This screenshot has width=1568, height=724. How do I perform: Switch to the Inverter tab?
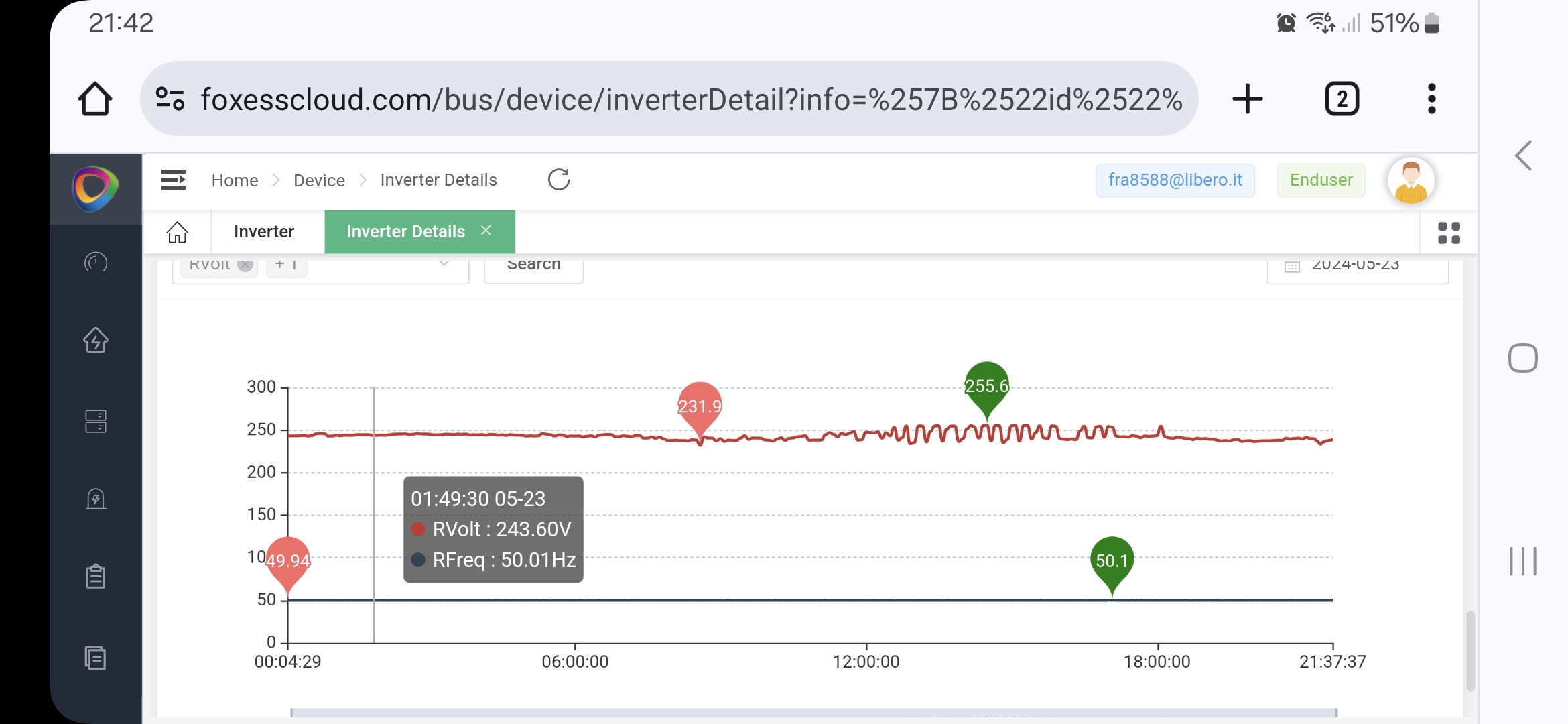[x=264, y=232]
